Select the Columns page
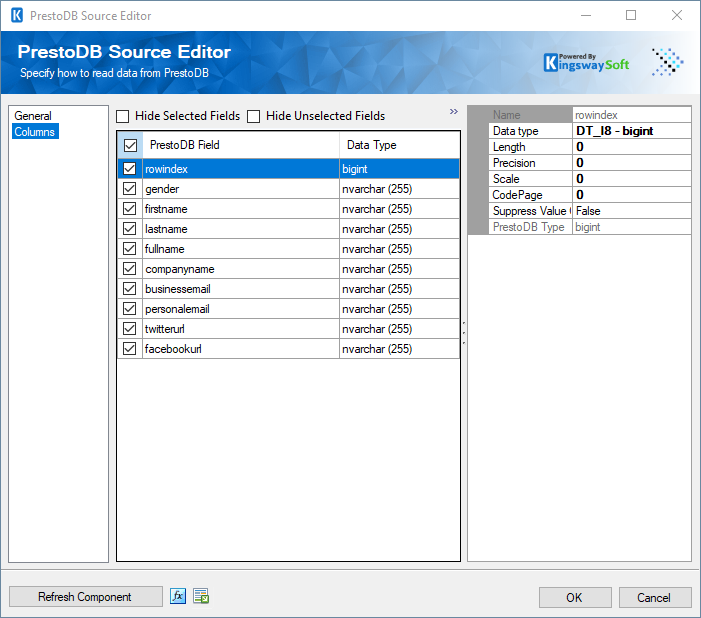This screenshot has width=701, height=618. point(35,132)
